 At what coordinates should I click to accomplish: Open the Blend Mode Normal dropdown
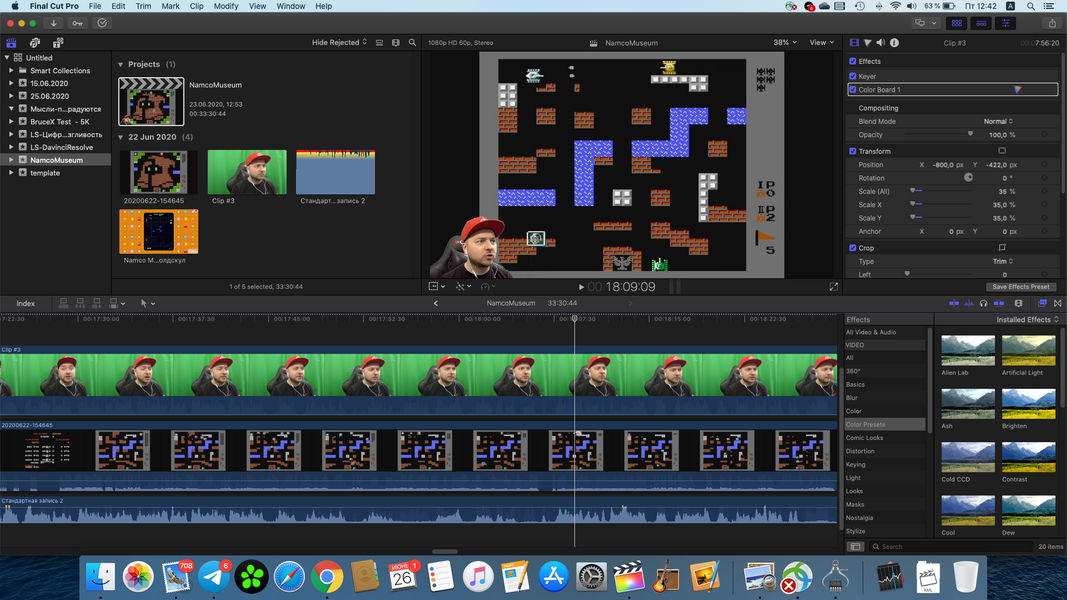[x=998, y=121]
